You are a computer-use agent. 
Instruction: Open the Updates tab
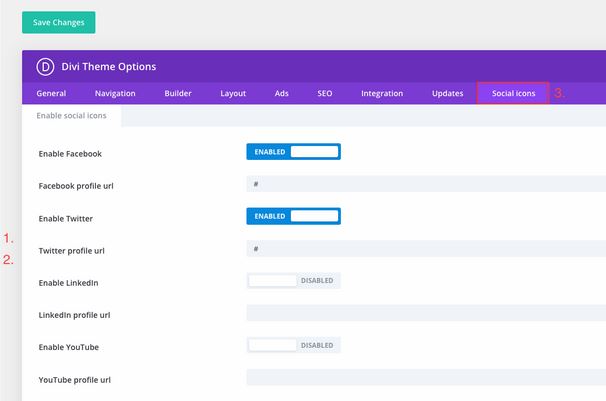(448, 93)
